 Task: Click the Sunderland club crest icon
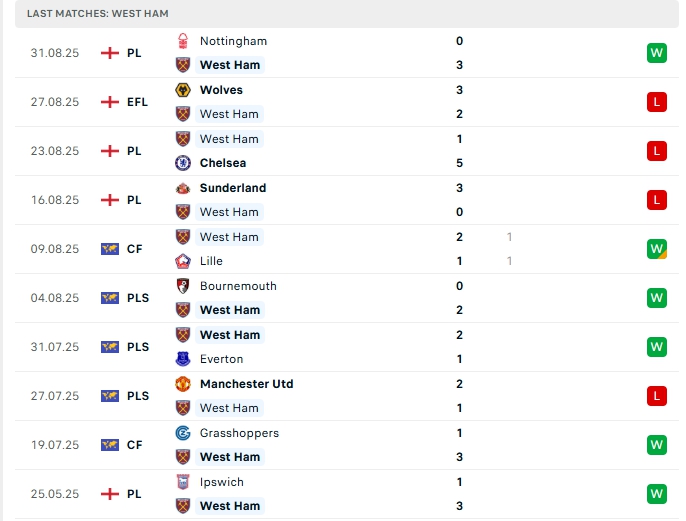tap(183, 188)
